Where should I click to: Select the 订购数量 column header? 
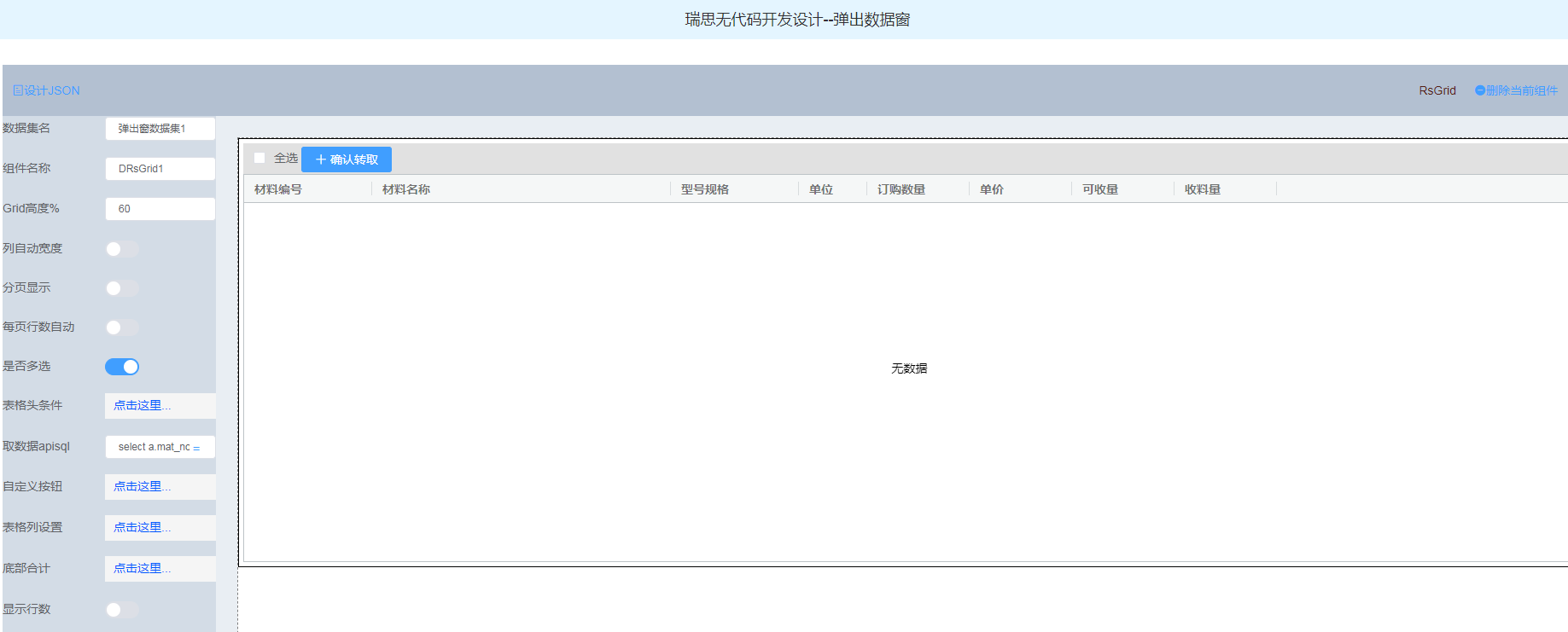click(901, 189)
